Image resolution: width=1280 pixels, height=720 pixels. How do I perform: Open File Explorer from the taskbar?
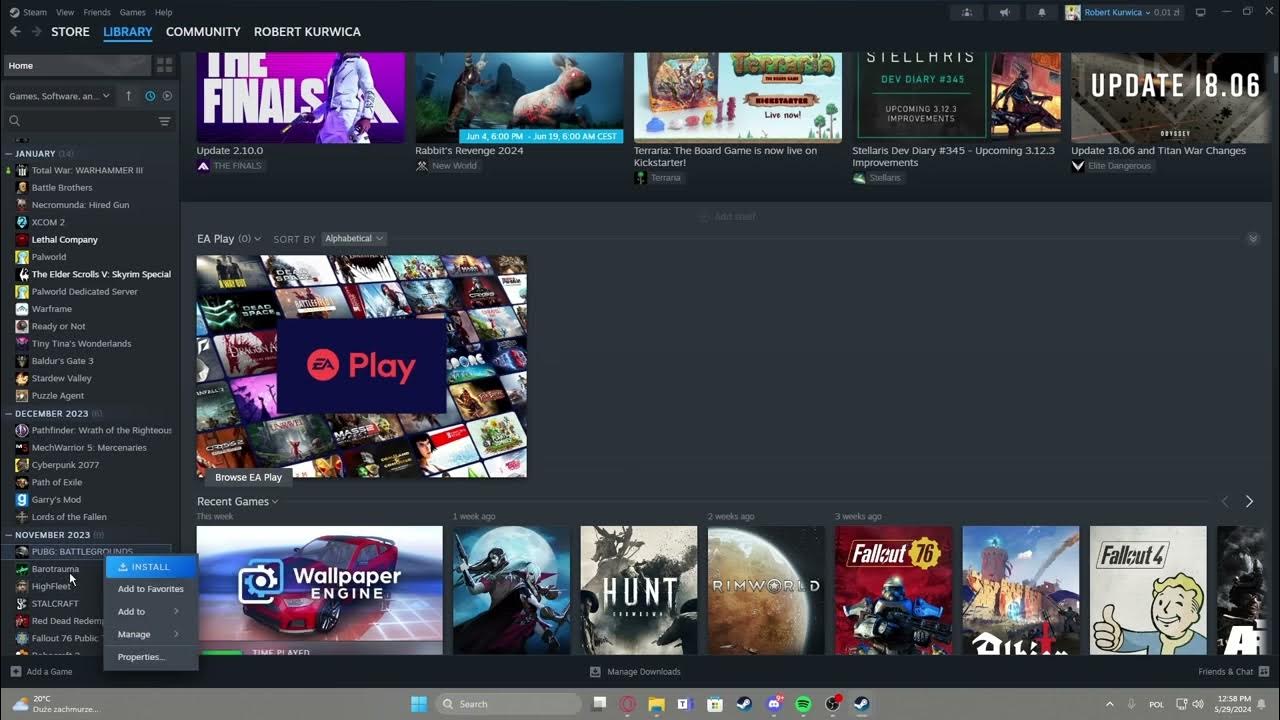click(657, 704)
